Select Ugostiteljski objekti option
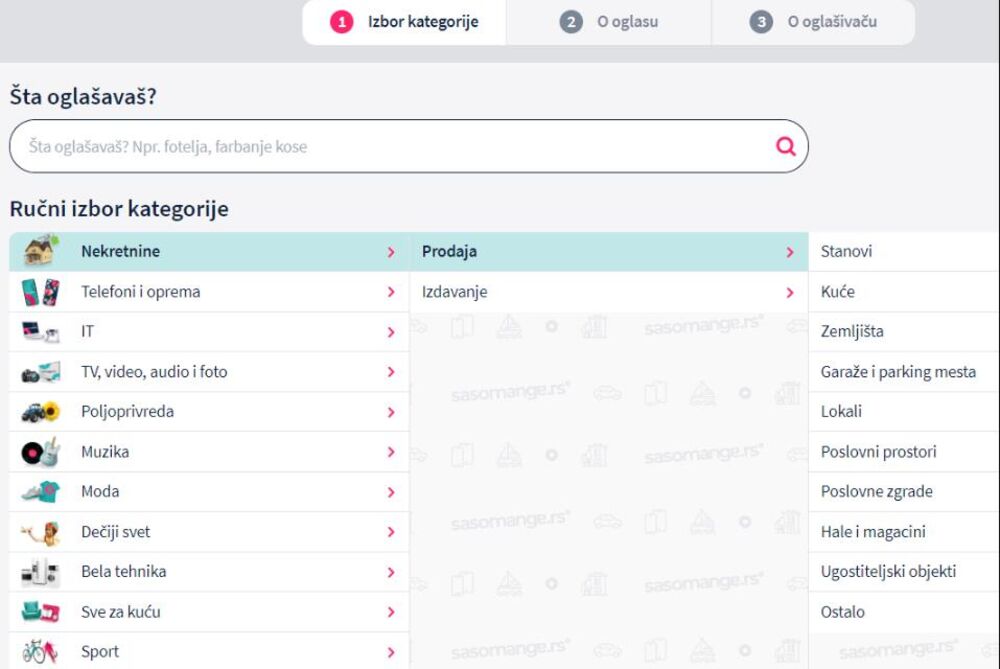 (x=888, y=572)
